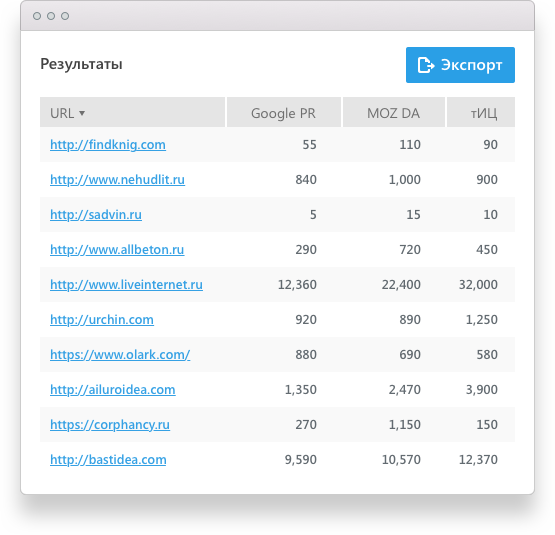
Task: Click the first window control circle
Action: (x=37, y=16)
